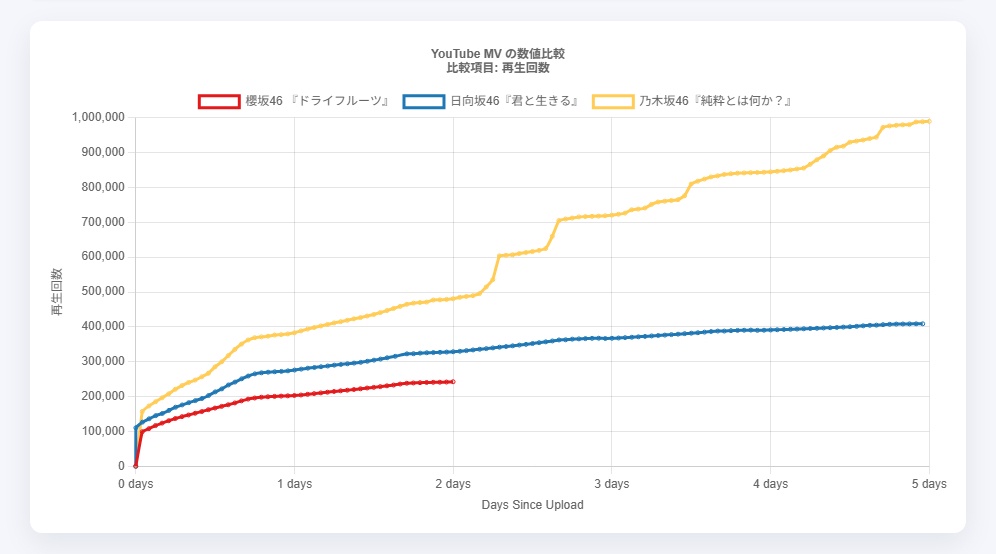This screenshot has width=996, height=554.
Task: Click the blue 日向坂46 legend color box
Action: [x=424, y=101]
